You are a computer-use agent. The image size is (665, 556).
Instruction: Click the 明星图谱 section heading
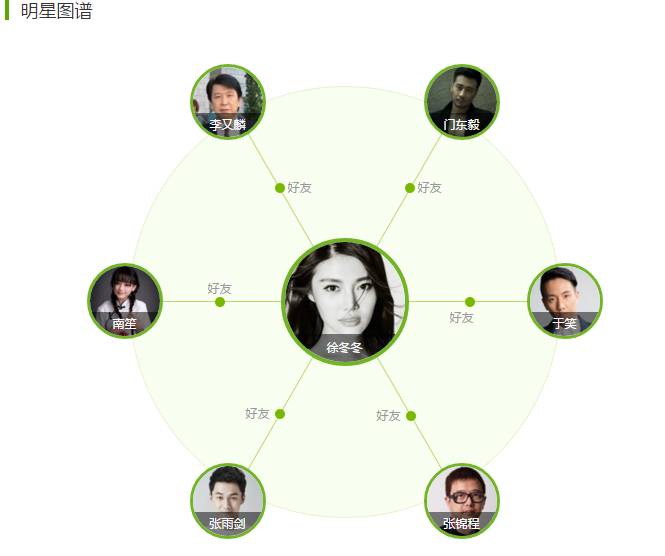(x=56, y=10)
